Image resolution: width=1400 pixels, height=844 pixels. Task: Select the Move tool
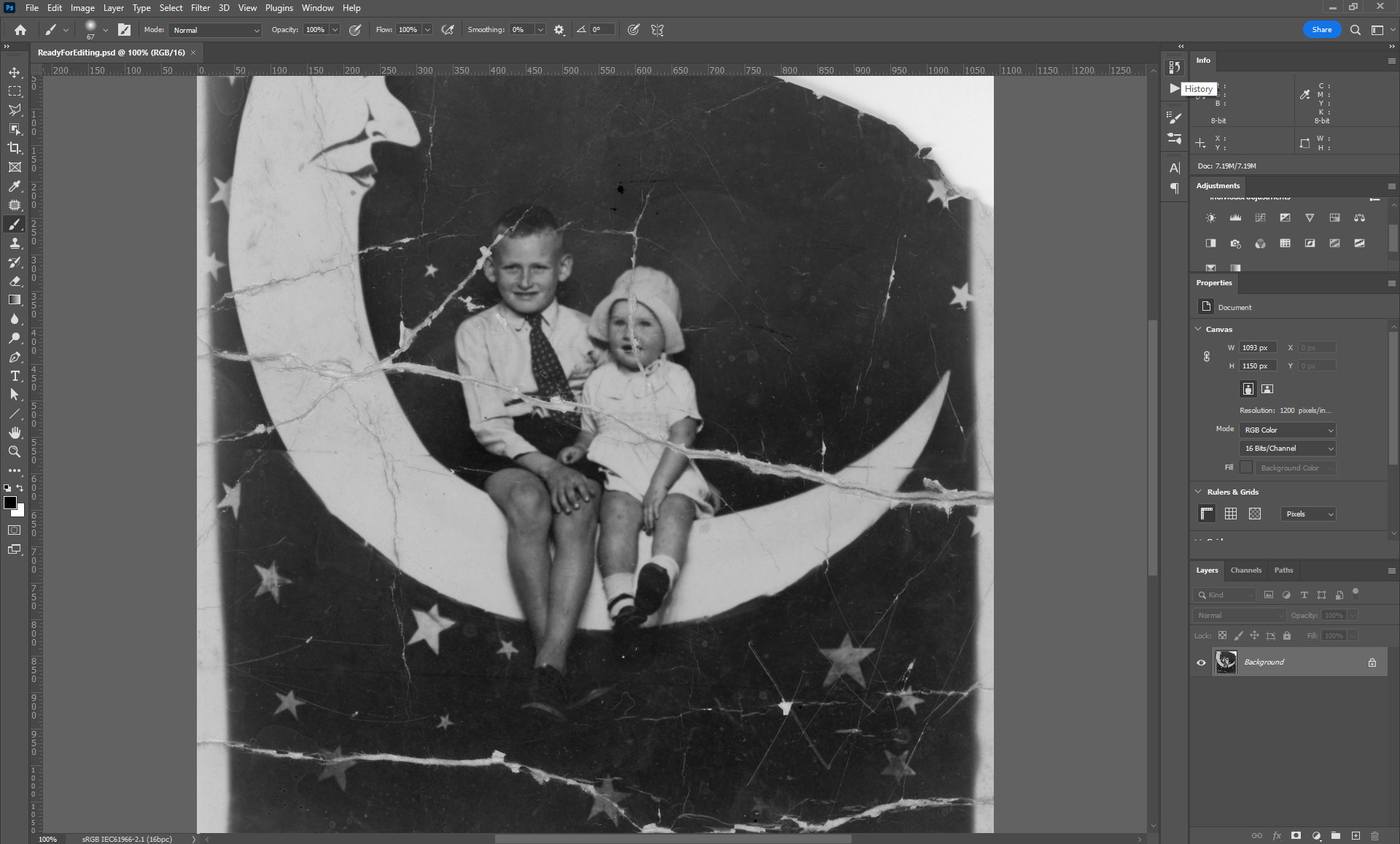tap(15, 72)
